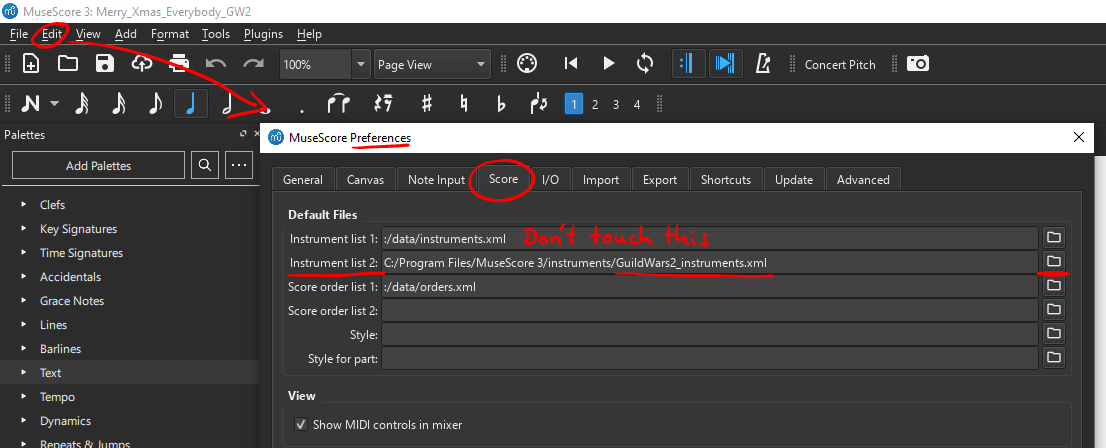This screenshot has height=448, width=1106.
Task: Upload score to cloud icon
Action: tap(142, 64)
